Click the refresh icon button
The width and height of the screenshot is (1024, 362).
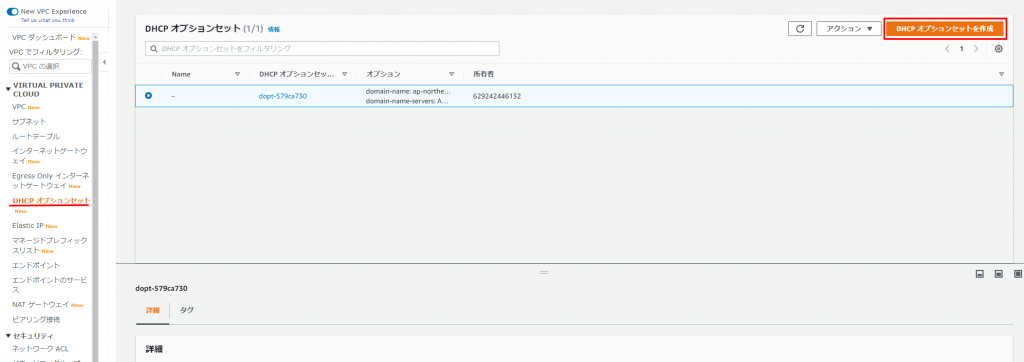800,29
